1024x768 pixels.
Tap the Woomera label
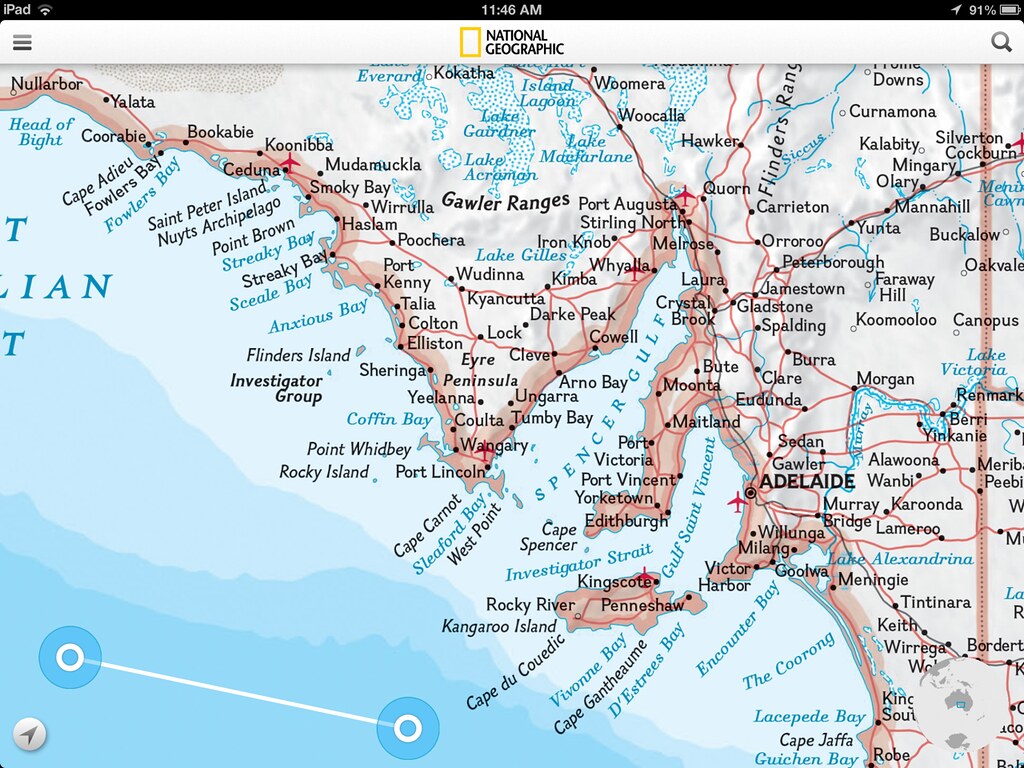[x=630, y=84]
